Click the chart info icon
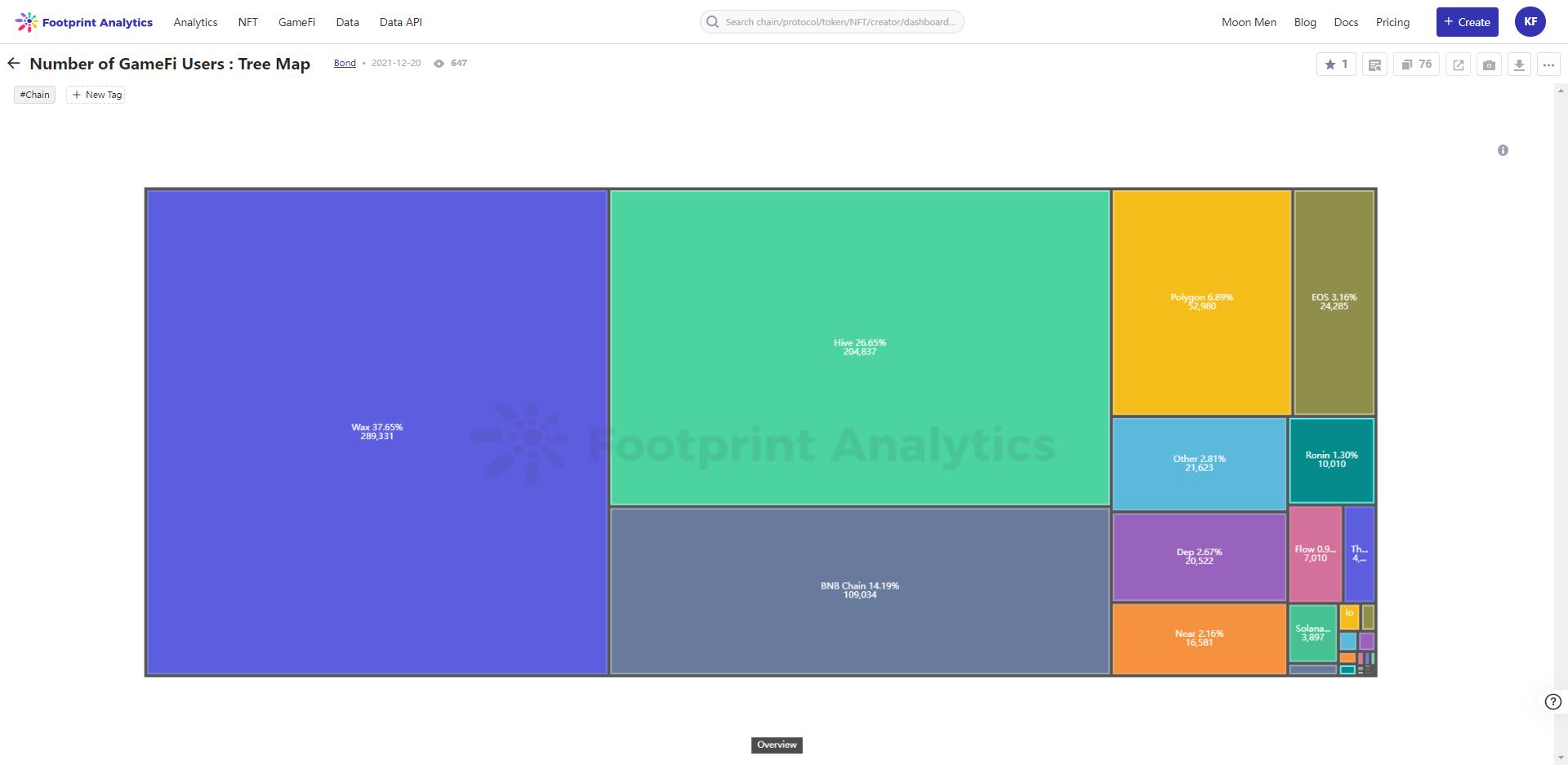 1503,150
